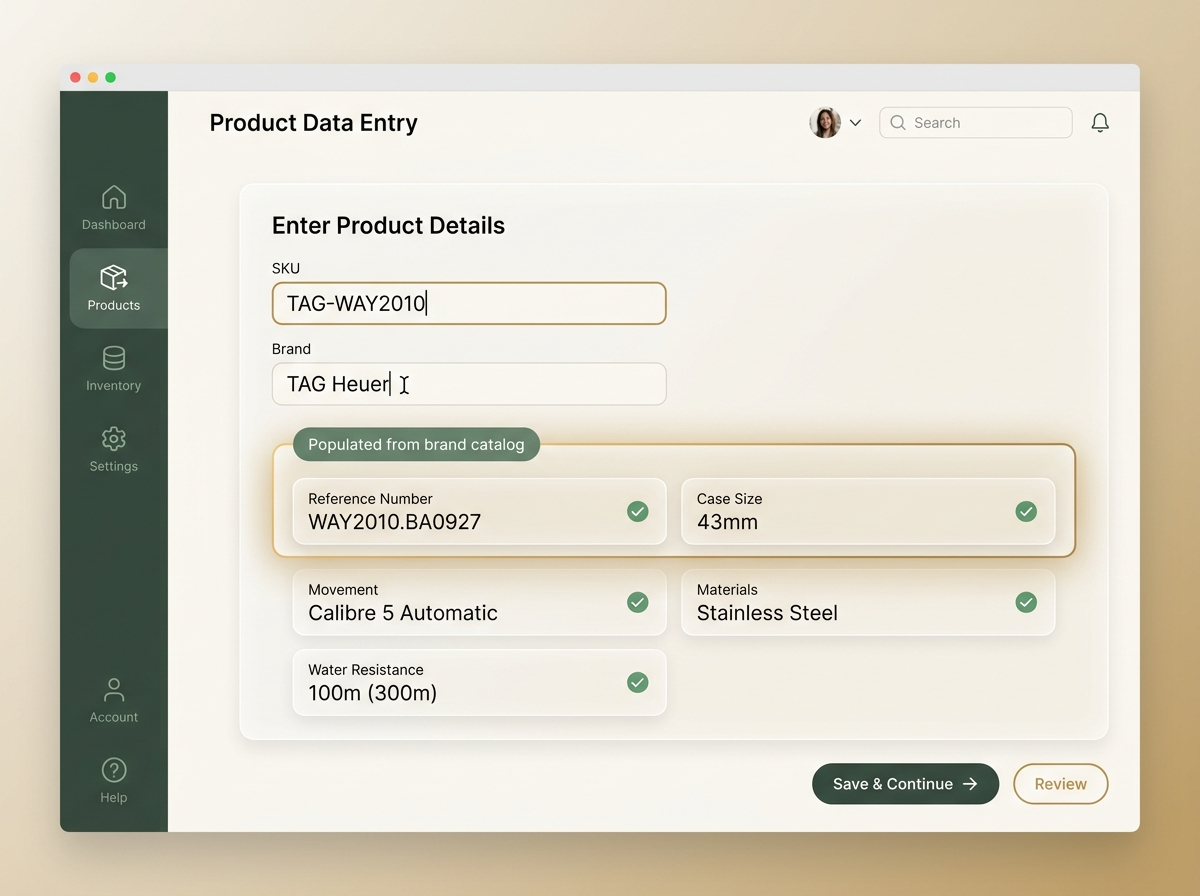The height and width of the screenshot is (896, 1200).
Task: Go to the Help label in sidebar
Action: [114, 798]
